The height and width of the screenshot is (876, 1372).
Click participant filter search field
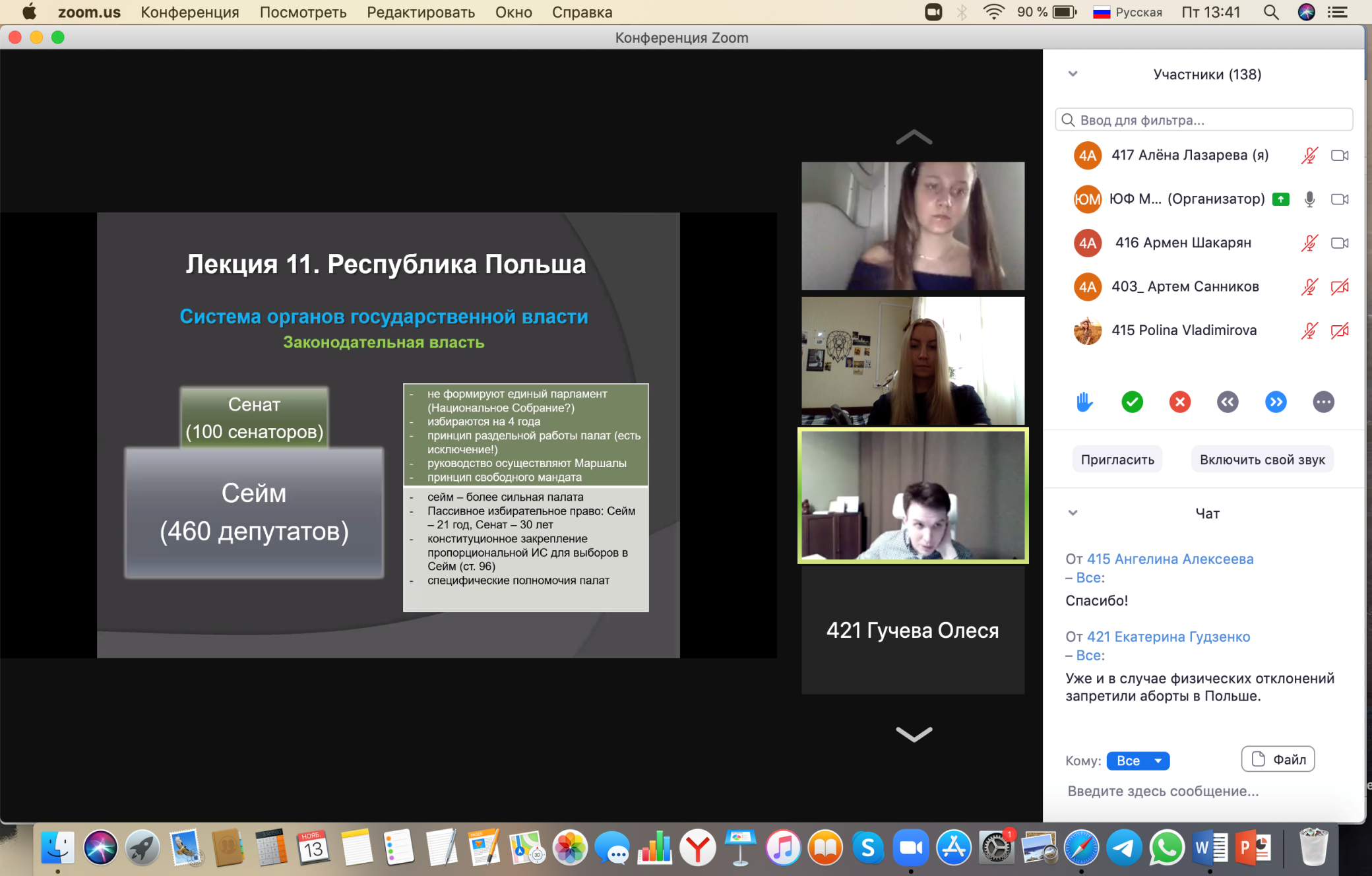(x=1204, y=120)
